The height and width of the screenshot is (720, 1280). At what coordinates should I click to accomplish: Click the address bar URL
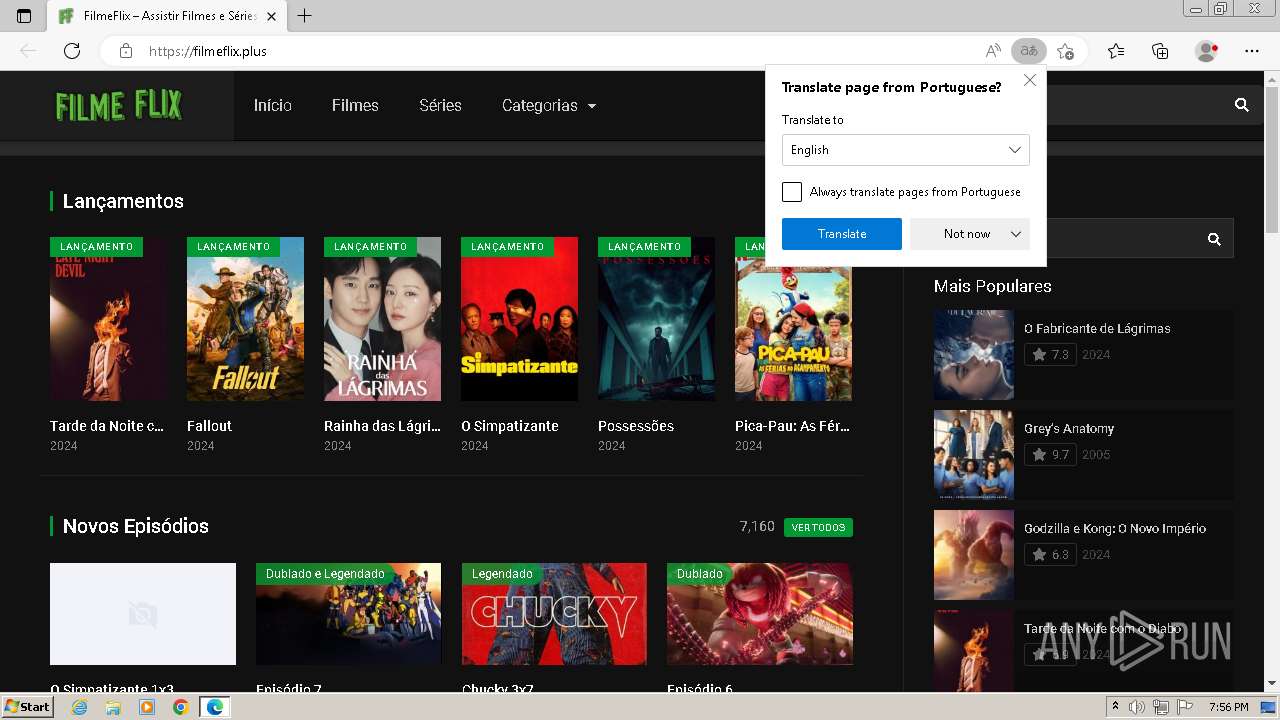(x=208, y=51)
